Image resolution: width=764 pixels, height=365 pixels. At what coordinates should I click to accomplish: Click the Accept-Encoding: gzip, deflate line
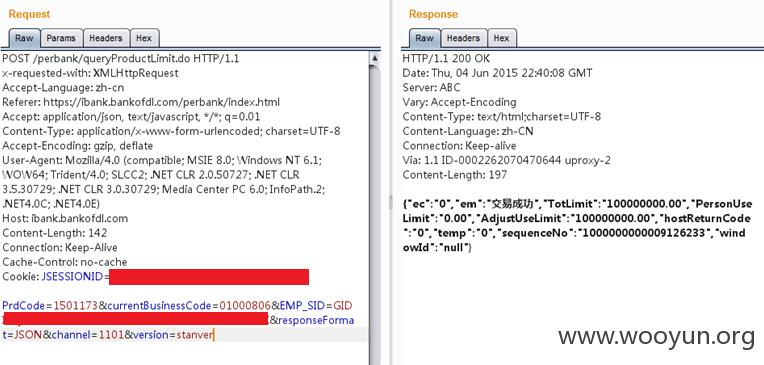pos(77,146)
